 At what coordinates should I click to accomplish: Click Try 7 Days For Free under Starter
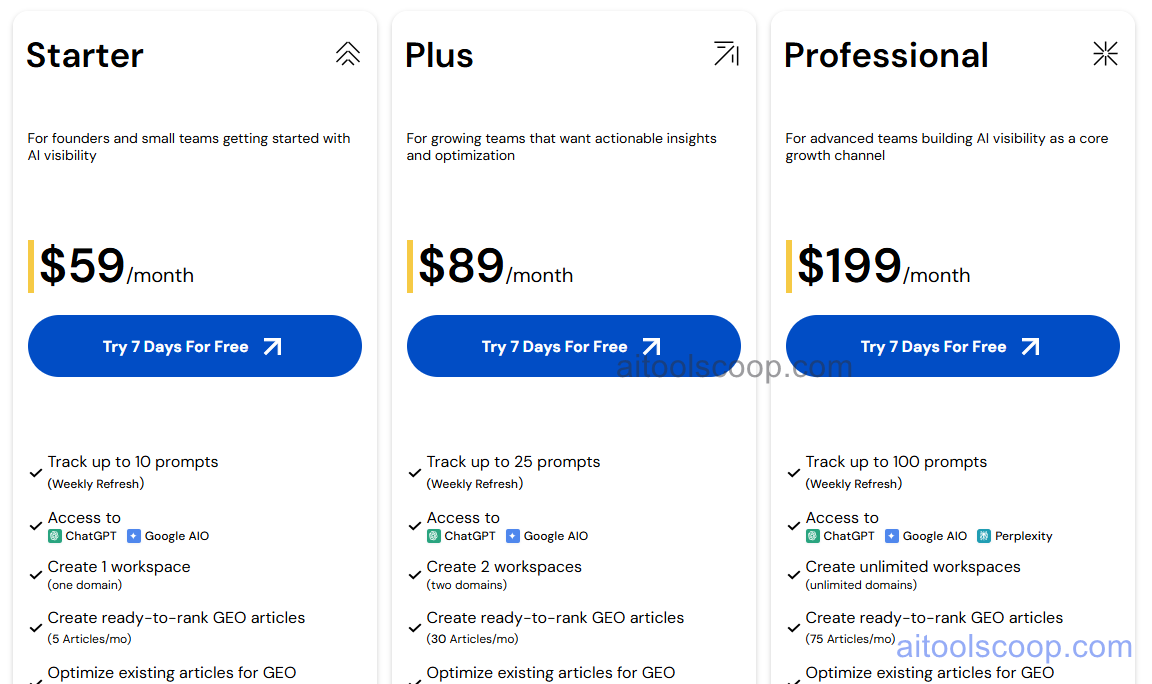[x=194, y=346]
